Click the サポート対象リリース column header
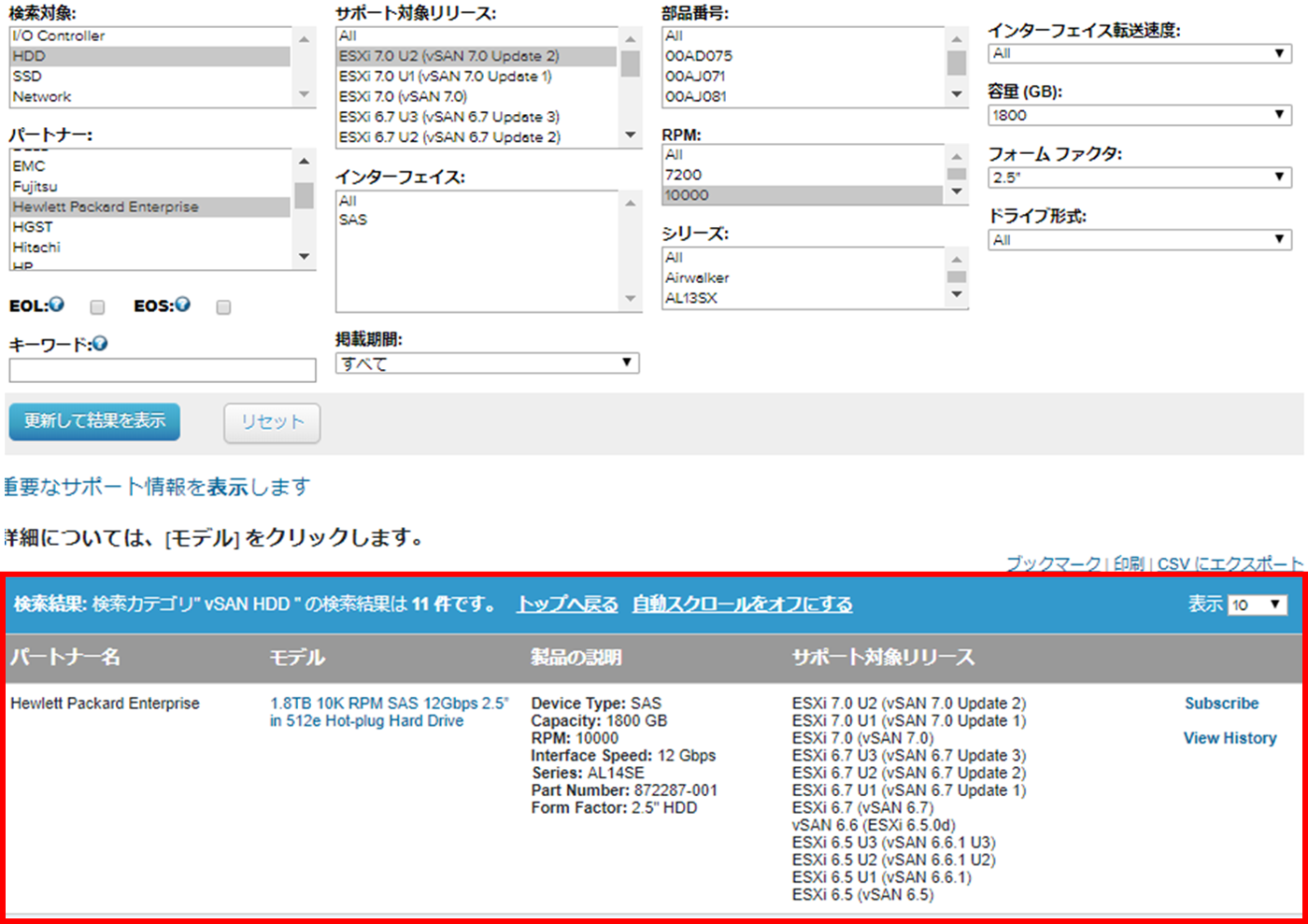 (x=883, y=658)
